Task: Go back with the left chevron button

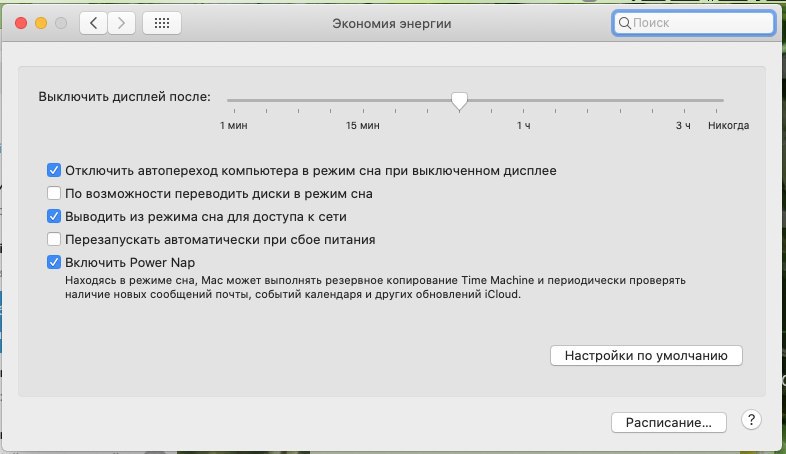Action: point(93,23)
